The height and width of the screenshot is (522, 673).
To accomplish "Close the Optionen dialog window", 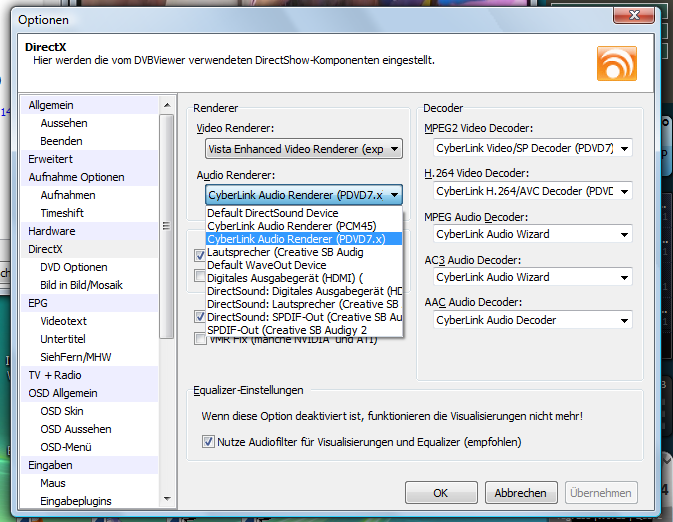I will 634,15.
